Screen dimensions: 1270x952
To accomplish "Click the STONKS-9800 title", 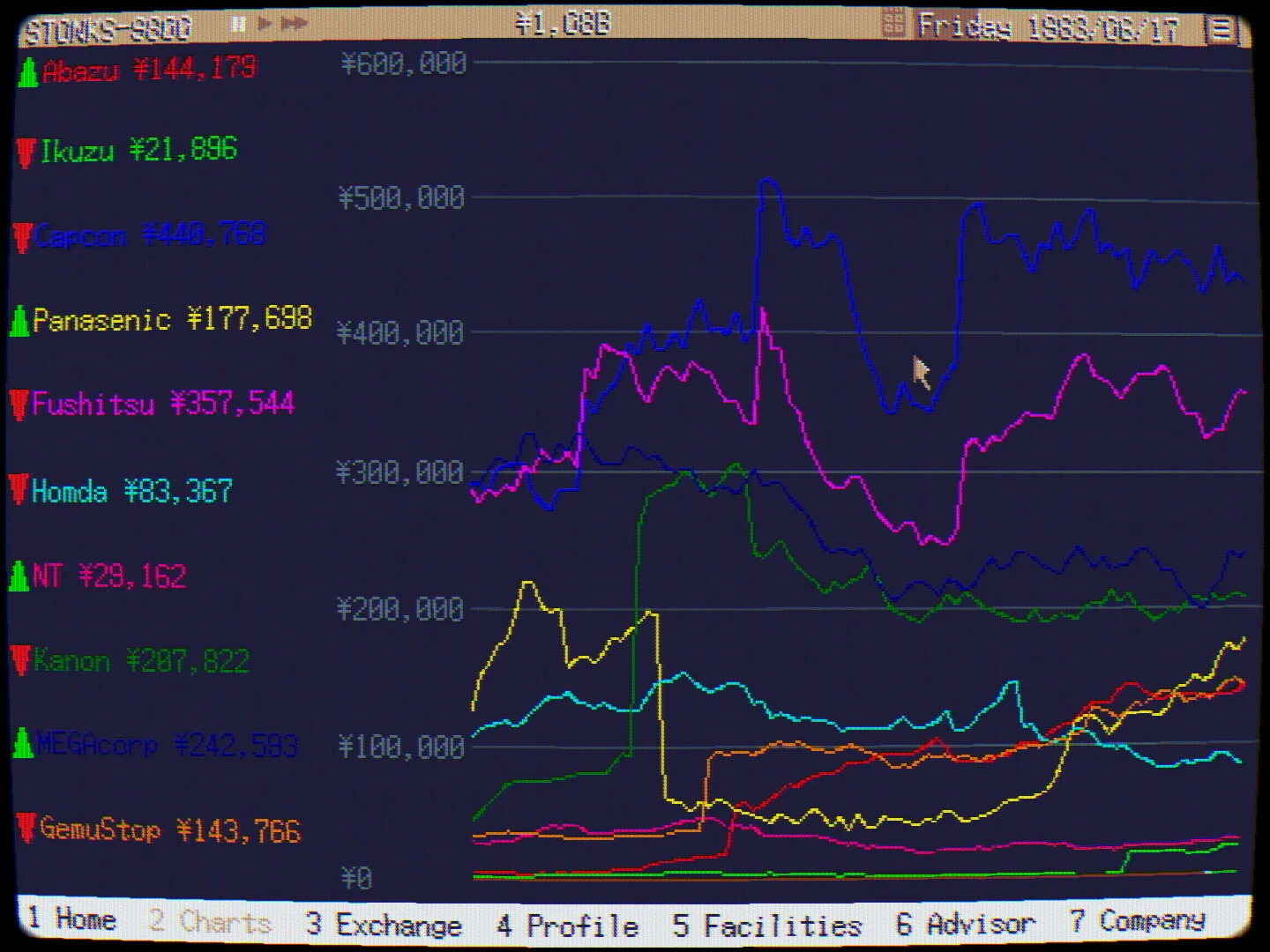I will 108,31.
